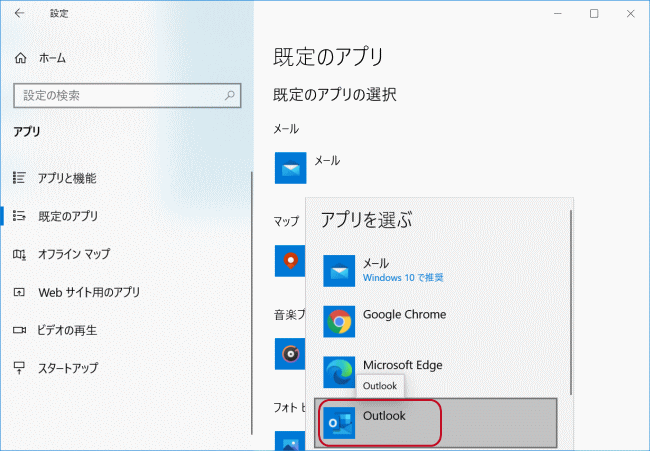
Task: Click the 既定のアプリの選択 heading
Action: point(335,95)
